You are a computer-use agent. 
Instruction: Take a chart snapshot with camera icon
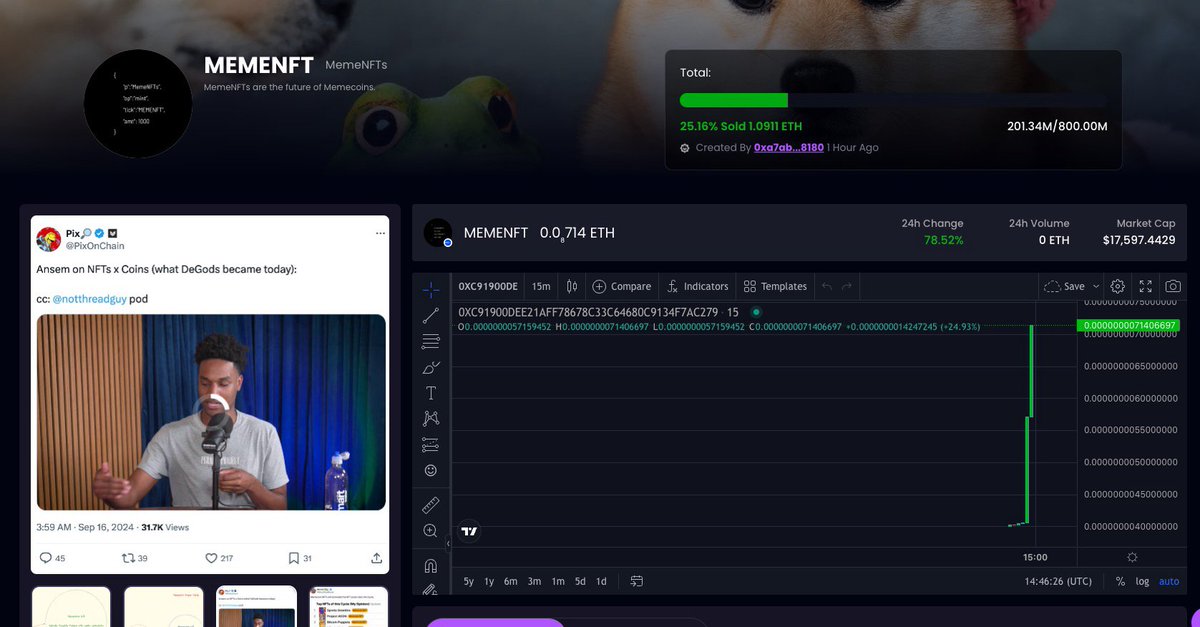(1173, 286)
